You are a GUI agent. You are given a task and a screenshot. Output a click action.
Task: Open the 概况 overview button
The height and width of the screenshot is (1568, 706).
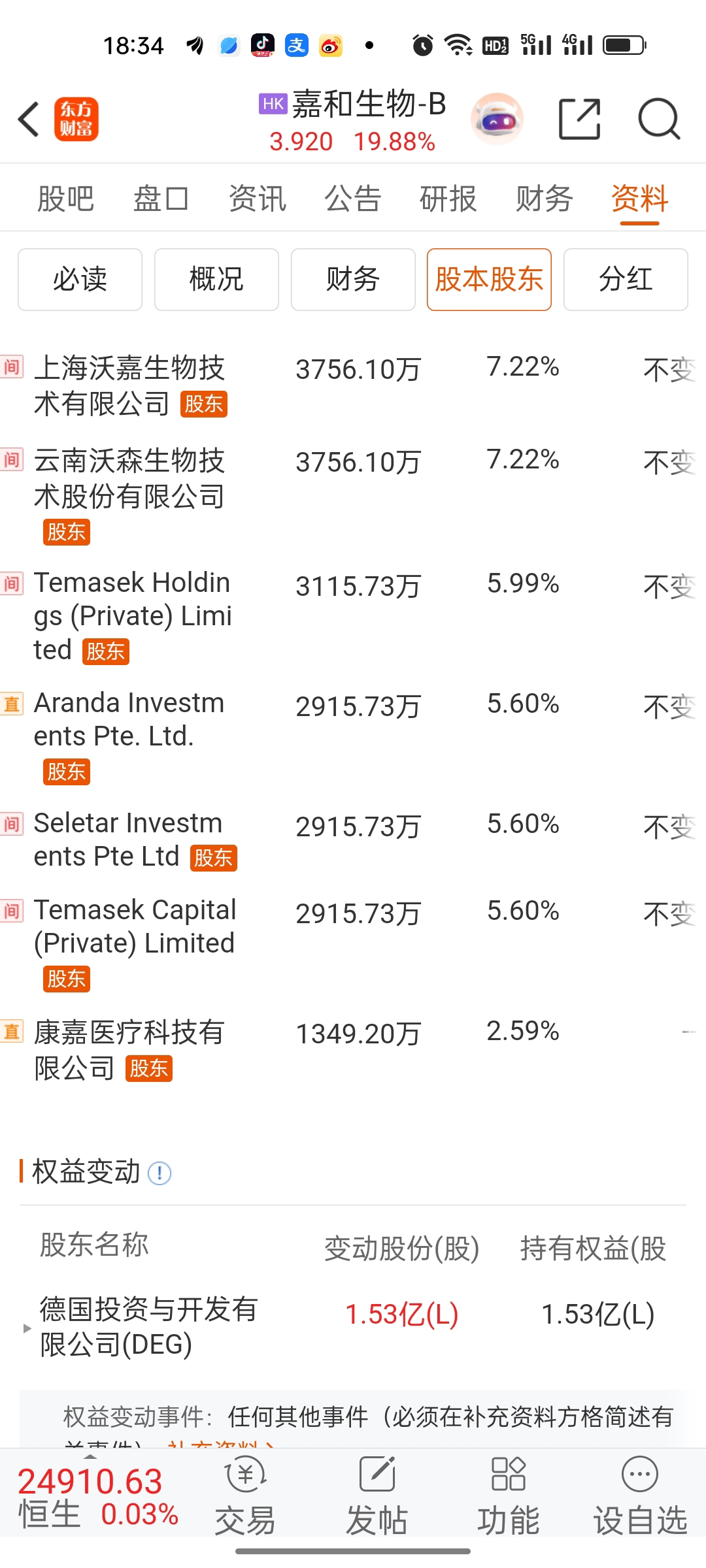(216, 280)
